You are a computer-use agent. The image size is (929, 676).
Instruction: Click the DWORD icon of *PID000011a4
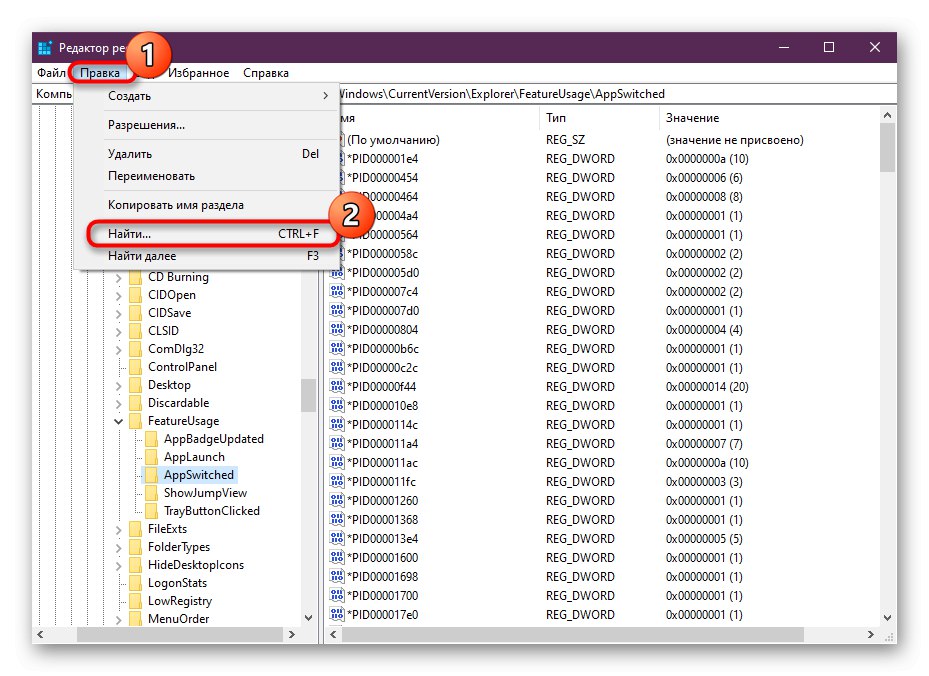[337, 443]
